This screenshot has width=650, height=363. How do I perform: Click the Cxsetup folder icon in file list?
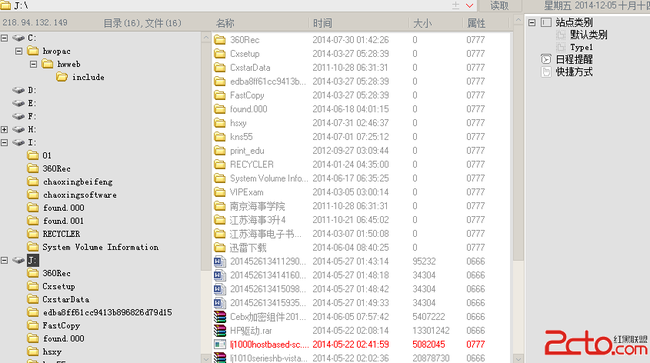[220, 53]
